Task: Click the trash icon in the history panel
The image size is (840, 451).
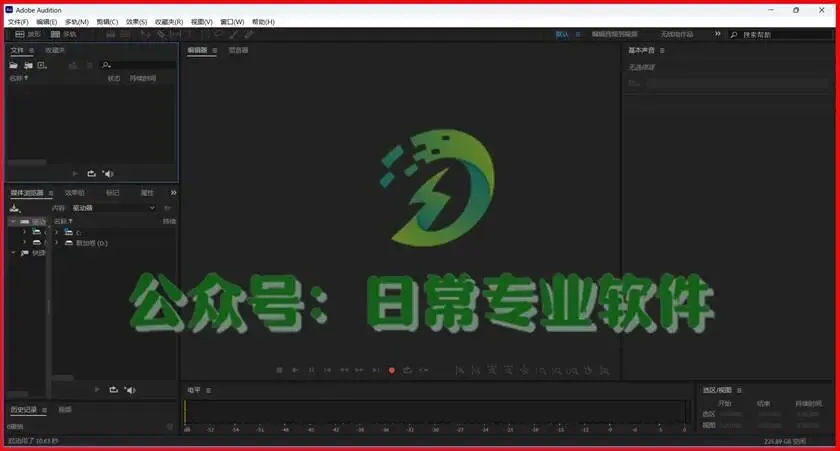Action: (x=170, y=427)
